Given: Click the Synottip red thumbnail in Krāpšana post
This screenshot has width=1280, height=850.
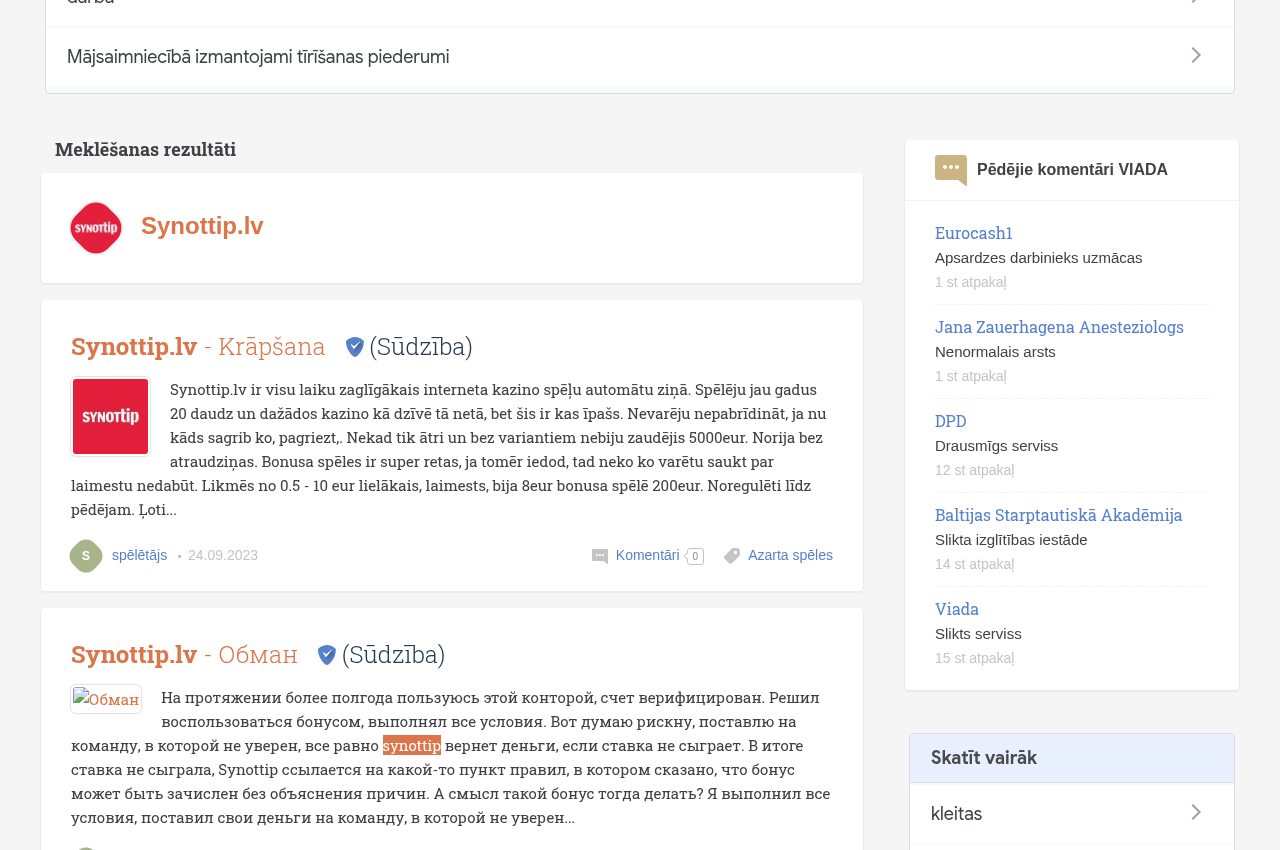Looking at the screenshot, I should (111, 417).
